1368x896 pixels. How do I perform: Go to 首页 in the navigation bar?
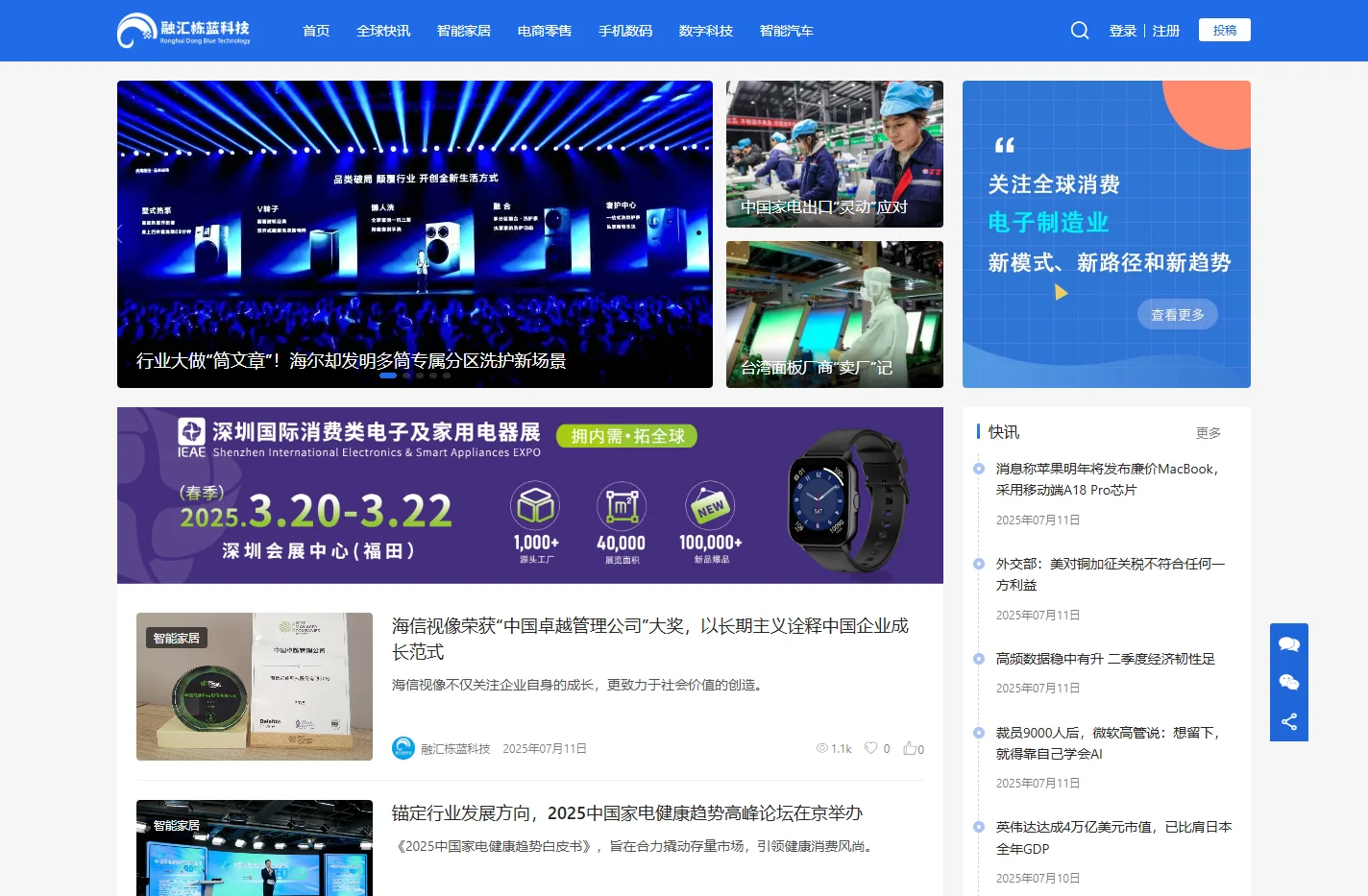(x=316, y=31)
